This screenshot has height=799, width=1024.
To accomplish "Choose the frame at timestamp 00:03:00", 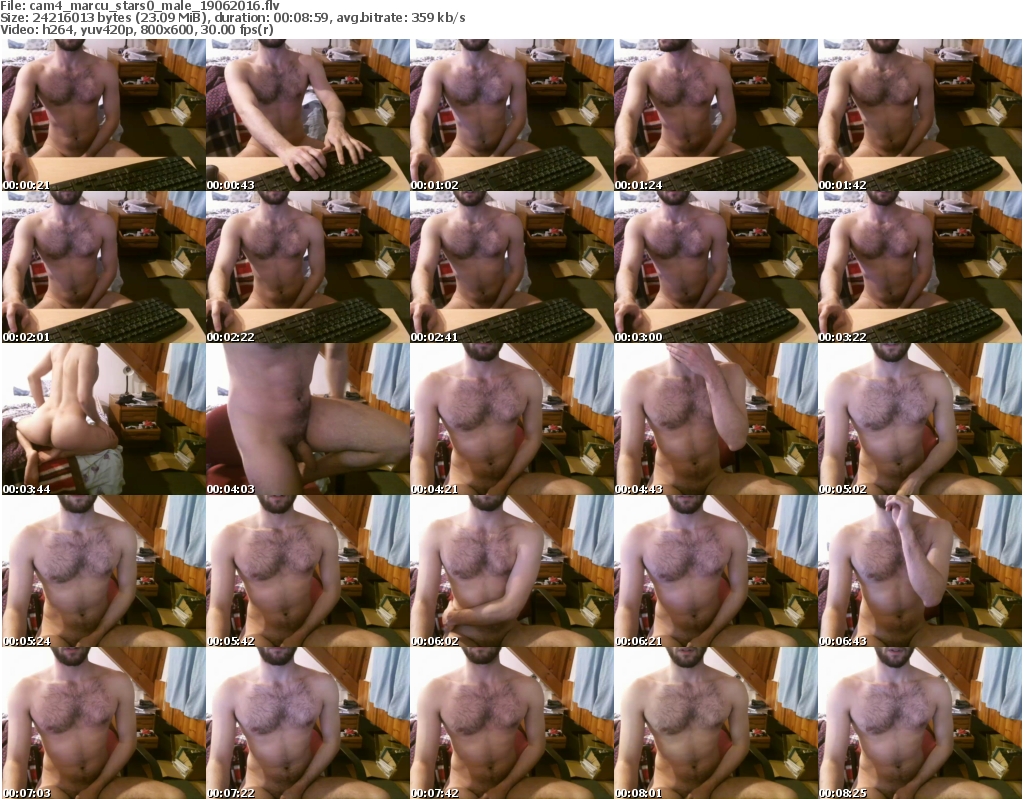I will pos(715,267).
